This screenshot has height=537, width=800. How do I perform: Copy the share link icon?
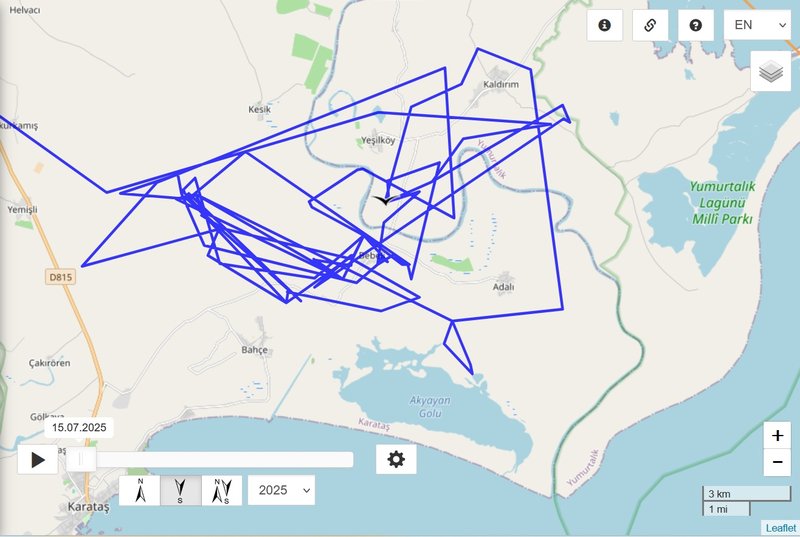[x=650, y=25]
